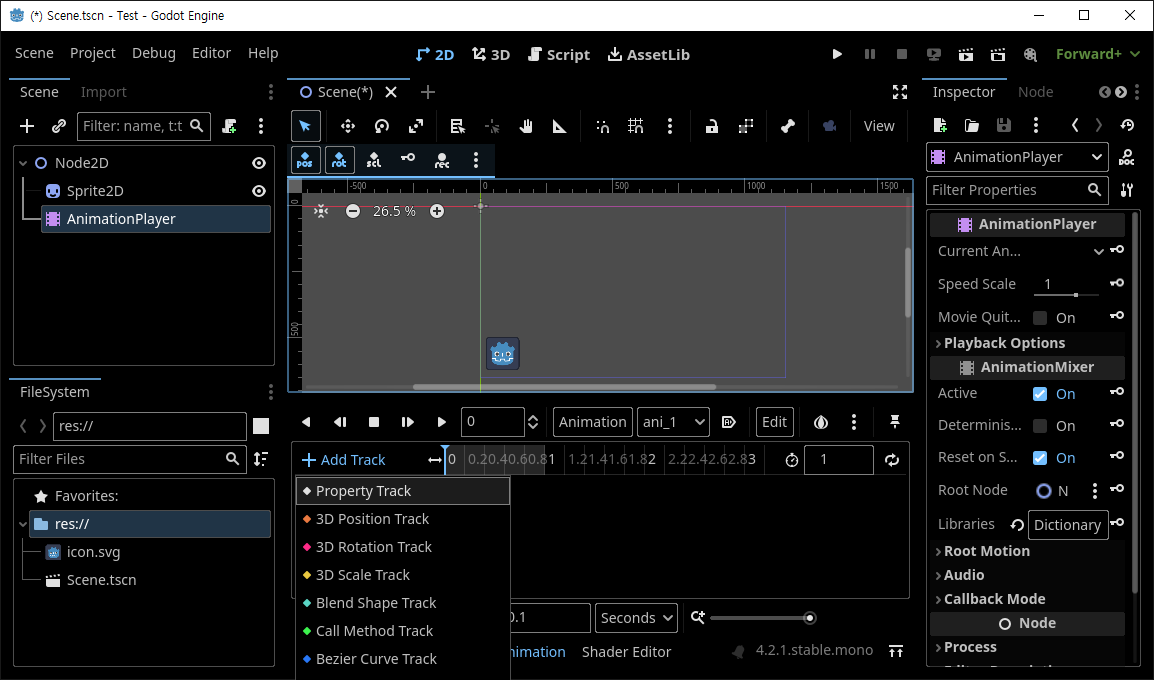Open skeleton options bone icon

click(x=787, y=126)
